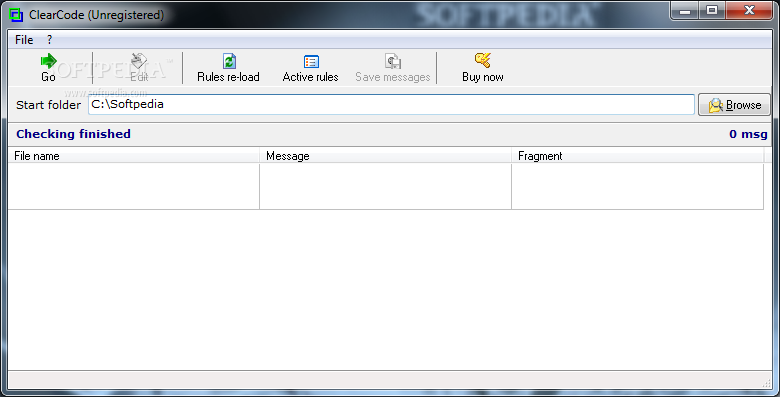Screen dimensions: 780x397
Task: Open the ? help menu
Action: (x=49, y=40)
